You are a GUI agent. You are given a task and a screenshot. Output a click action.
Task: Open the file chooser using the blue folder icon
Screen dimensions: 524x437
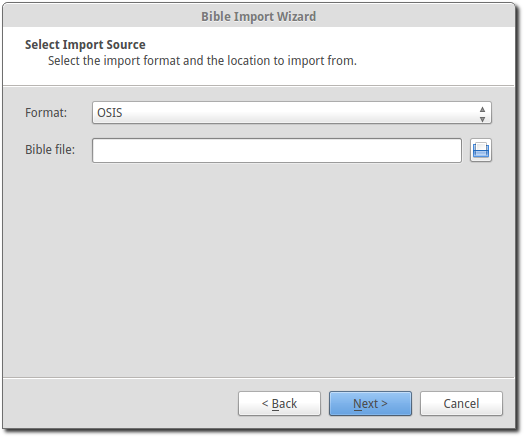(481, 150)
